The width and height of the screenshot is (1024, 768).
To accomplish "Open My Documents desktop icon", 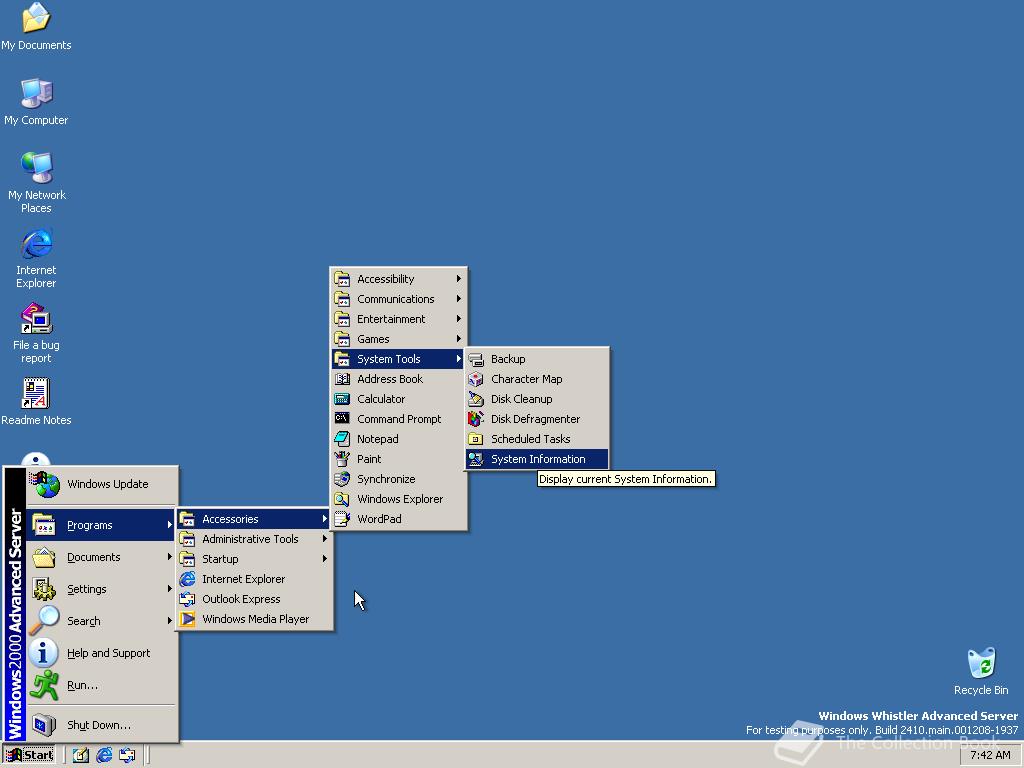I will point(36,26).
